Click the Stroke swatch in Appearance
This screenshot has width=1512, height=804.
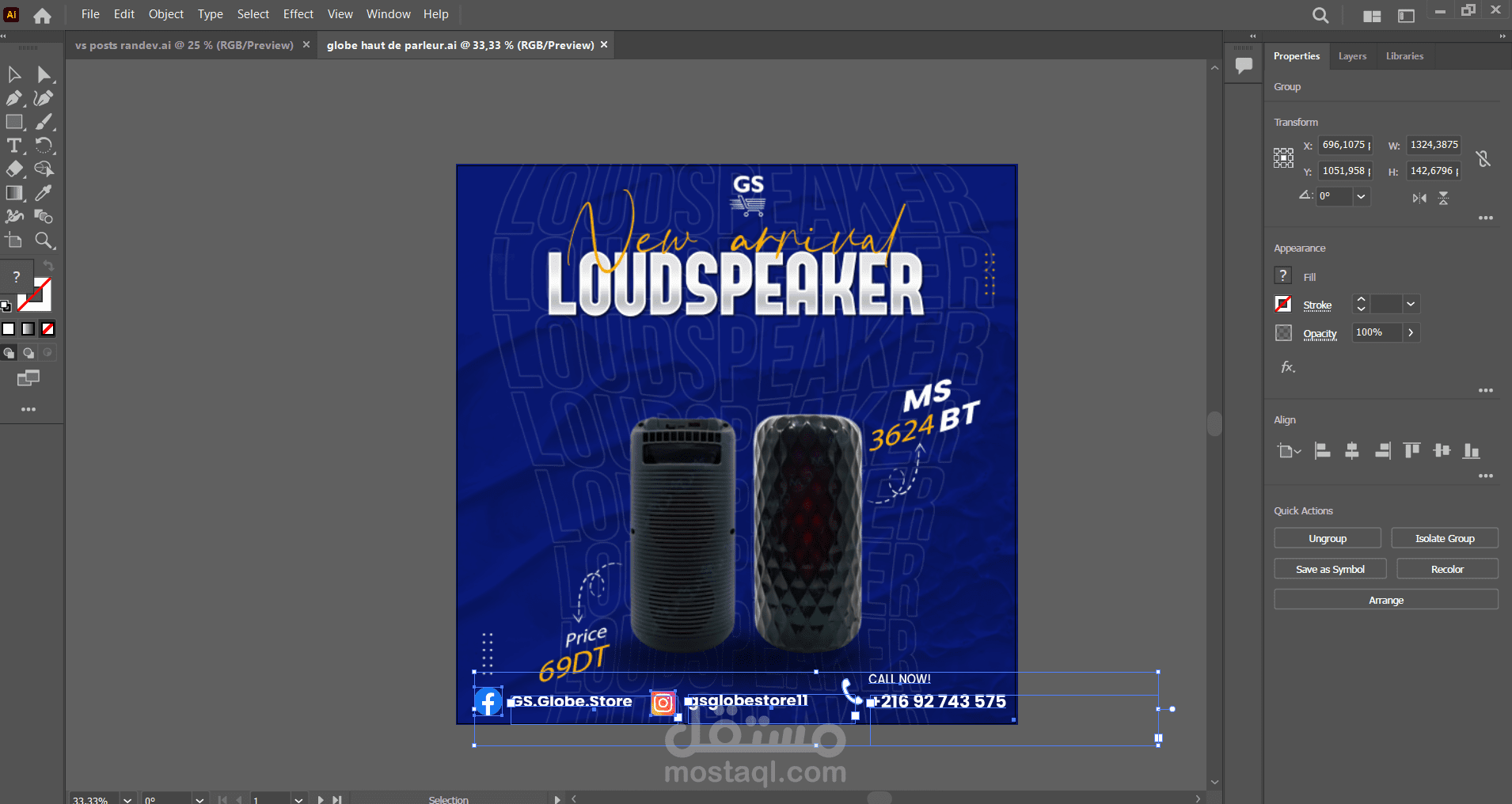[x=1283, y=304]
